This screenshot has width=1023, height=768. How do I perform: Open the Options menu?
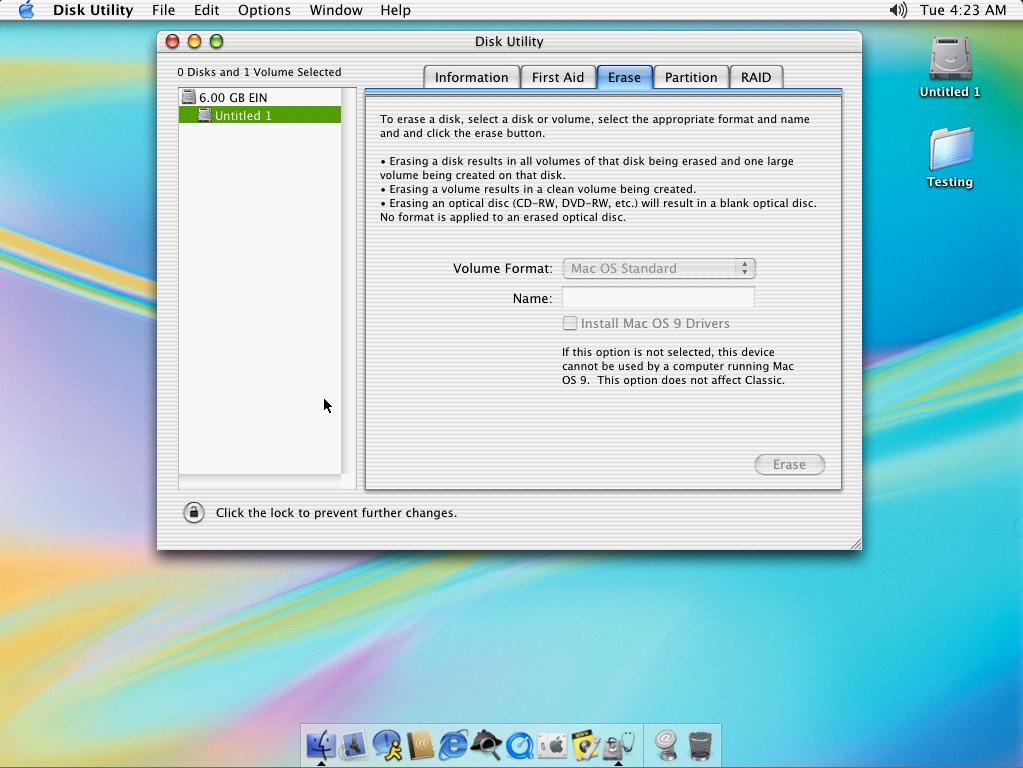(x=264, y=10)
